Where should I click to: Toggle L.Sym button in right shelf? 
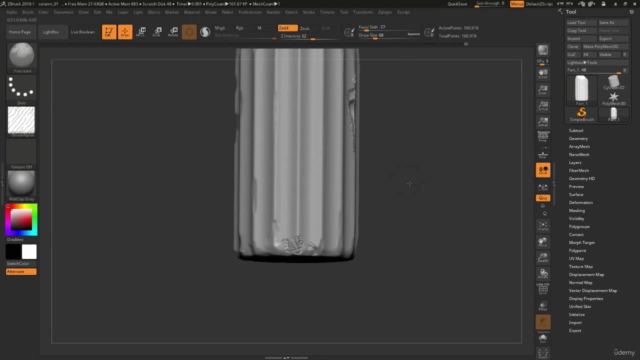click(x=543, y=187)
